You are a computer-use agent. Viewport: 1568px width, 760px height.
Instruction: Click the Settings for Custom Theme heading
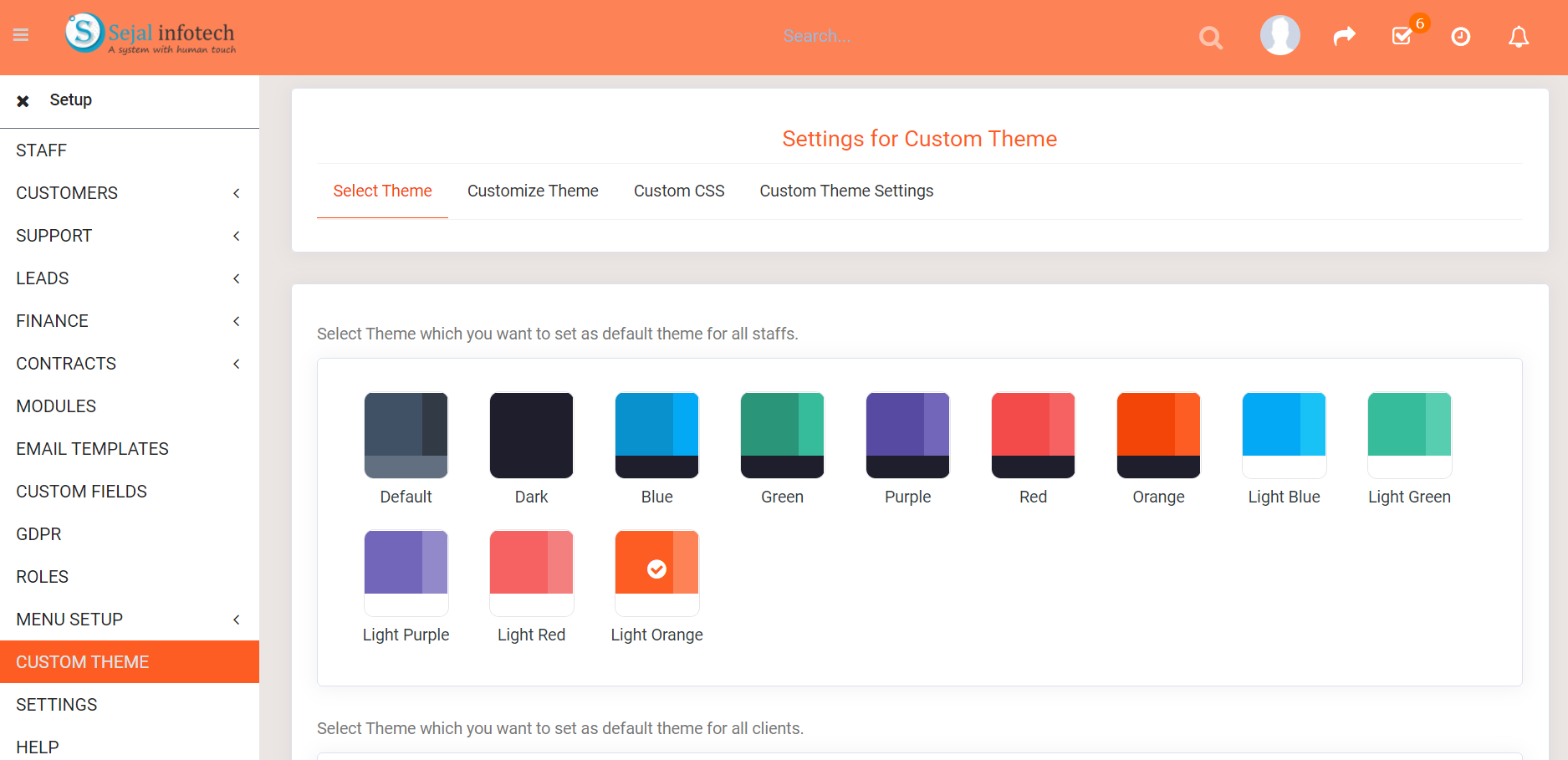[920, 139]
